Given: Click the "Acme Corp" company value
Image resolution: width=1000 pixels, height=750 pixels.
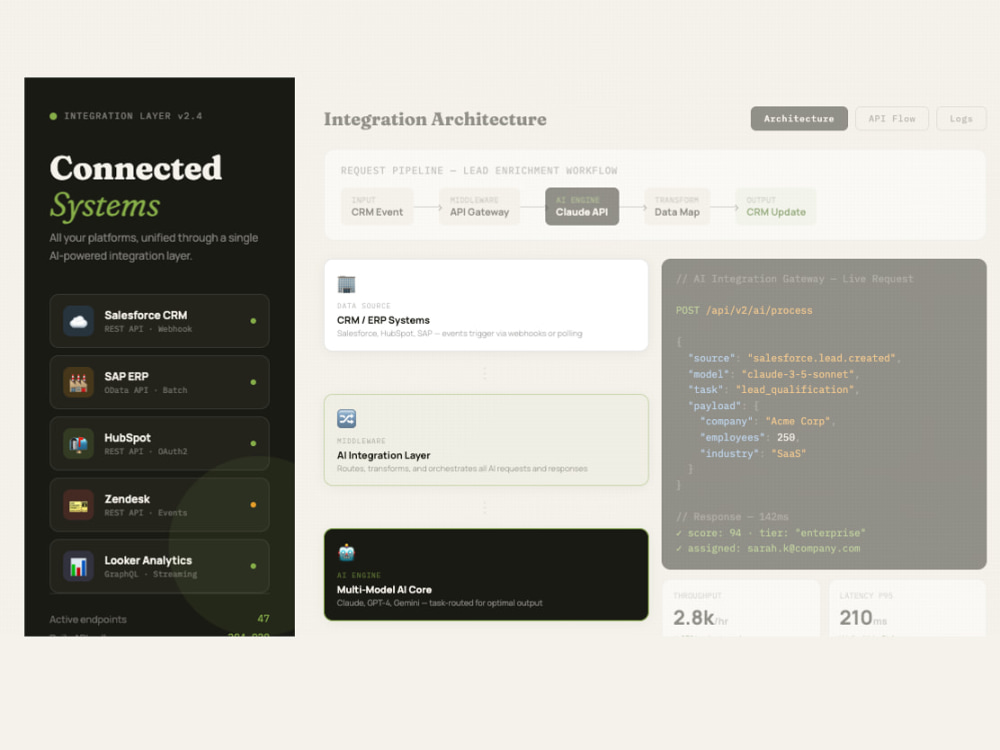Looking at the screenshot, I should pyautogui.click(x=797, y=422).
